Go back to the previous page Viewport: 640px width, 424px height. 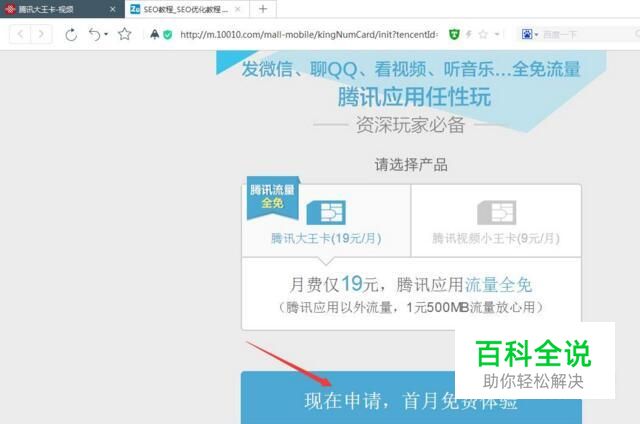pyautogui.click(x=20, y=34)
